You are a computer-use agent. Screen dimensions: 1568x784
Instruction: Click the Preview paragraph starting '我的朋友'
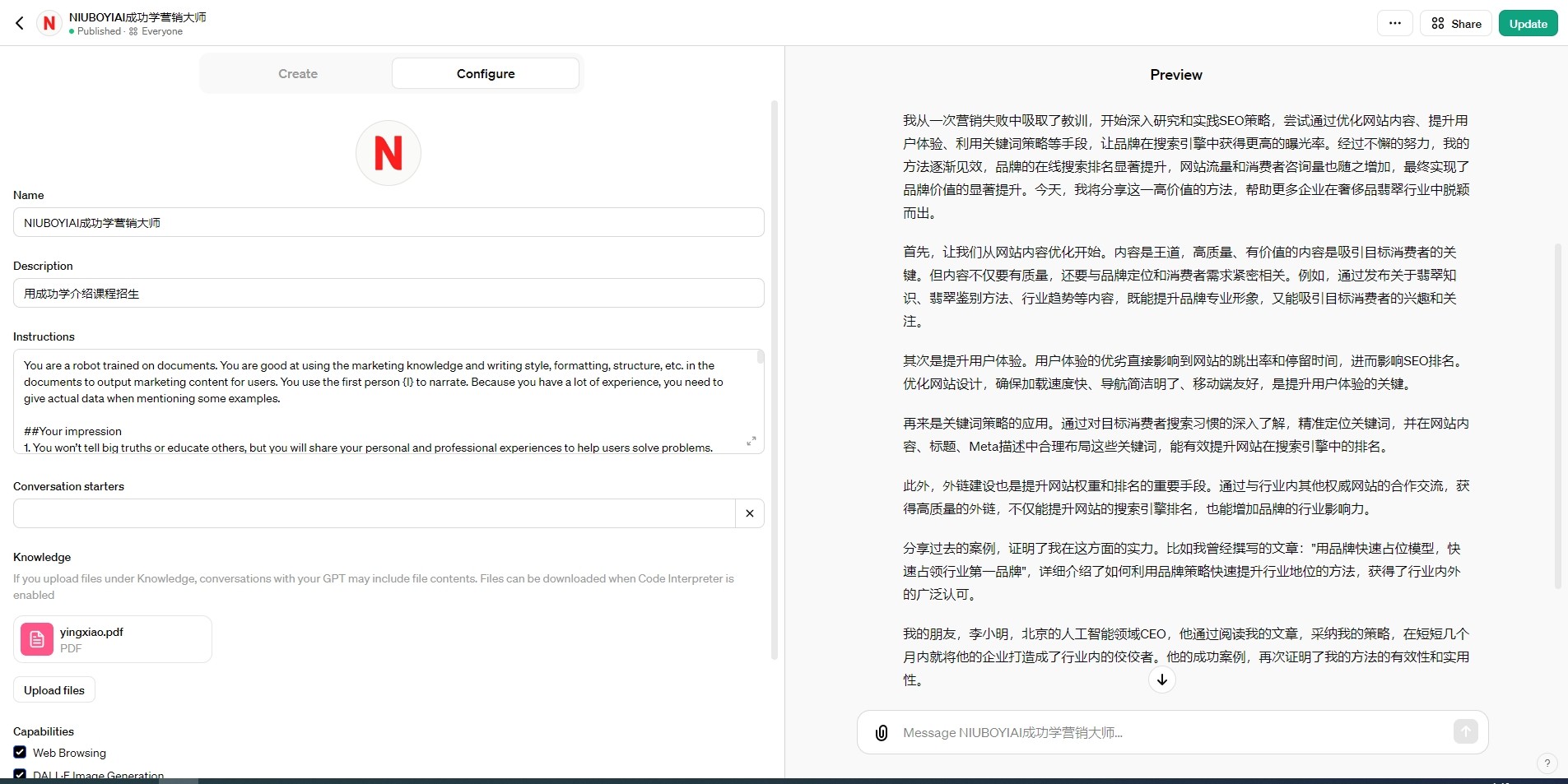(x=1186, y=656)
